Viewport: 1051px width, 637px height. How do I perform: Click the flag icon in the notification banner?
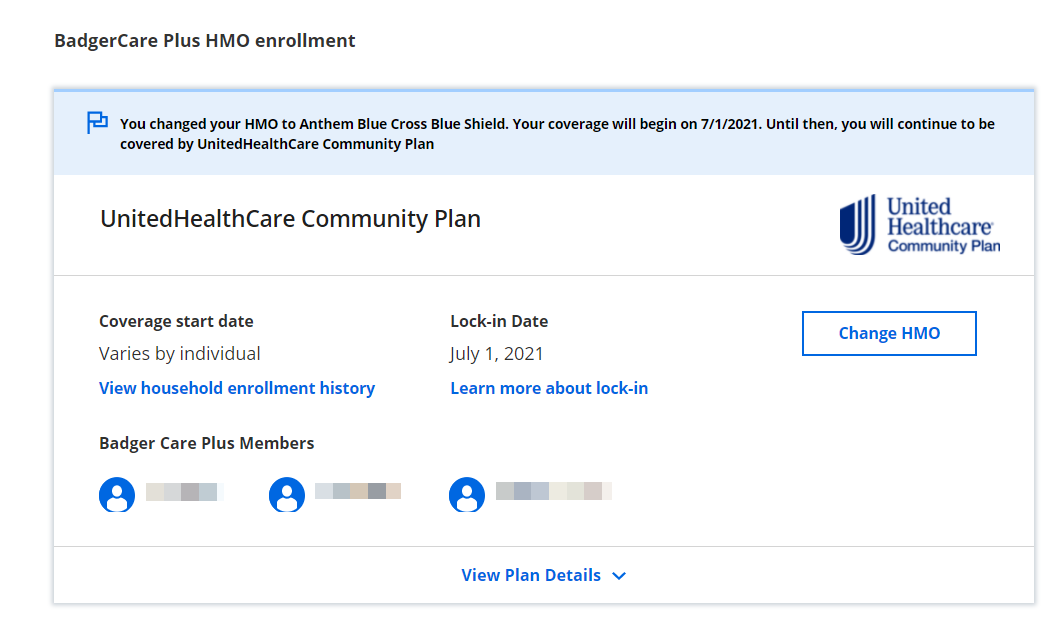(x=97, y=123)
